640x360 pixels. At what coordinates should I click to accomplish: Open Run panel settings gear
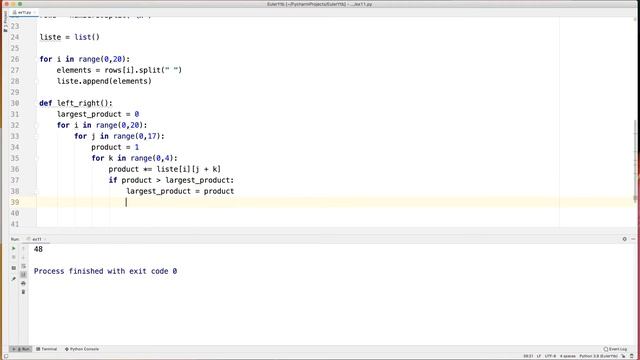pyautogui.click(x=624, y=239)
